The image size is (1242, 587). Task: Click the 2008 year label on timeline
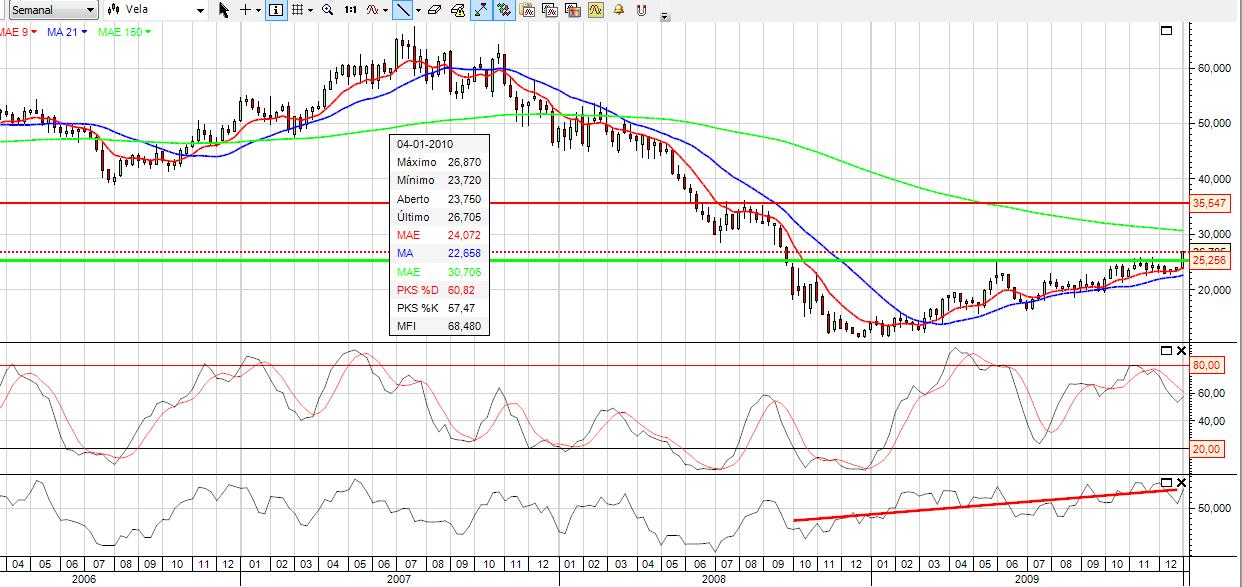[x=715, y=578]
